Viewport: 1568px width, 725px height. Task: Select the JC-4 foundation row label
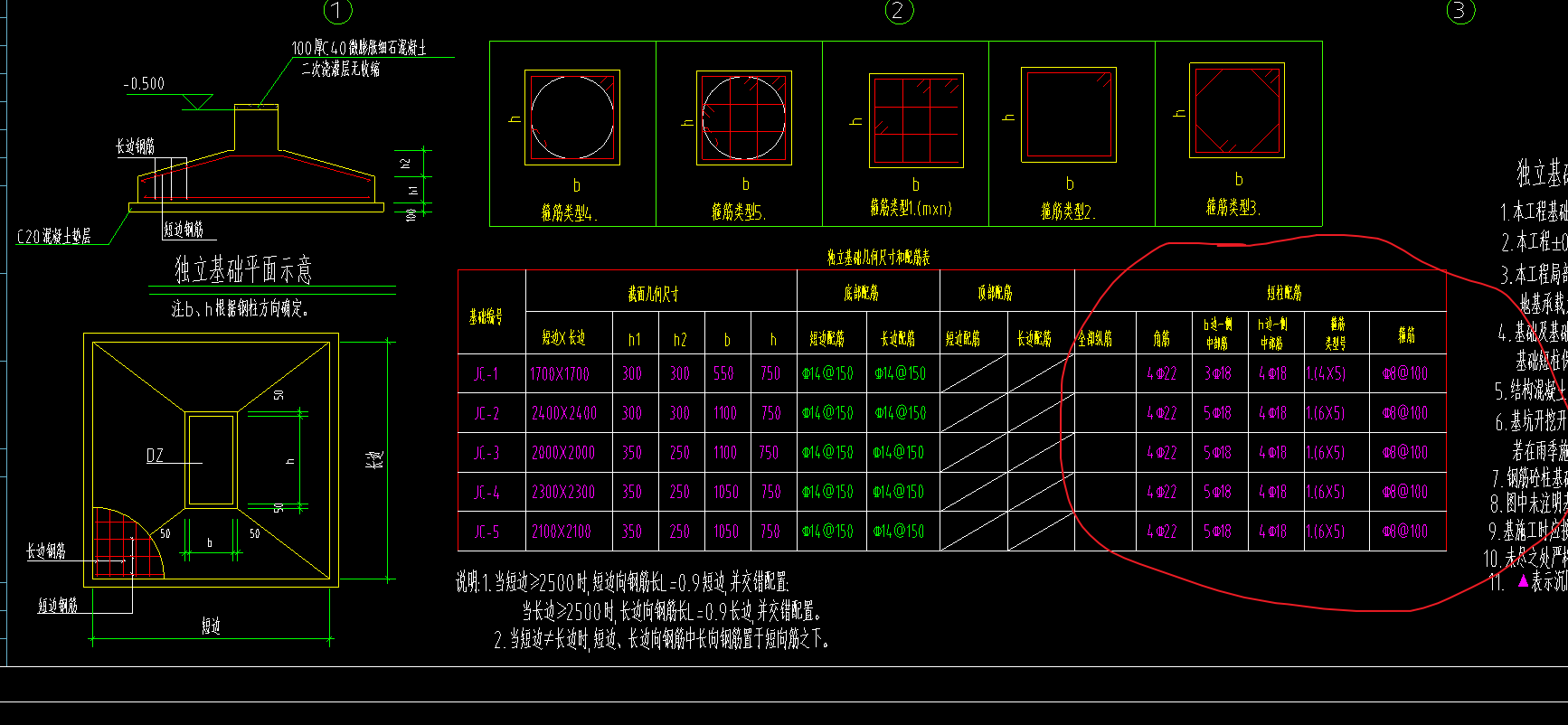pos(486,493)
